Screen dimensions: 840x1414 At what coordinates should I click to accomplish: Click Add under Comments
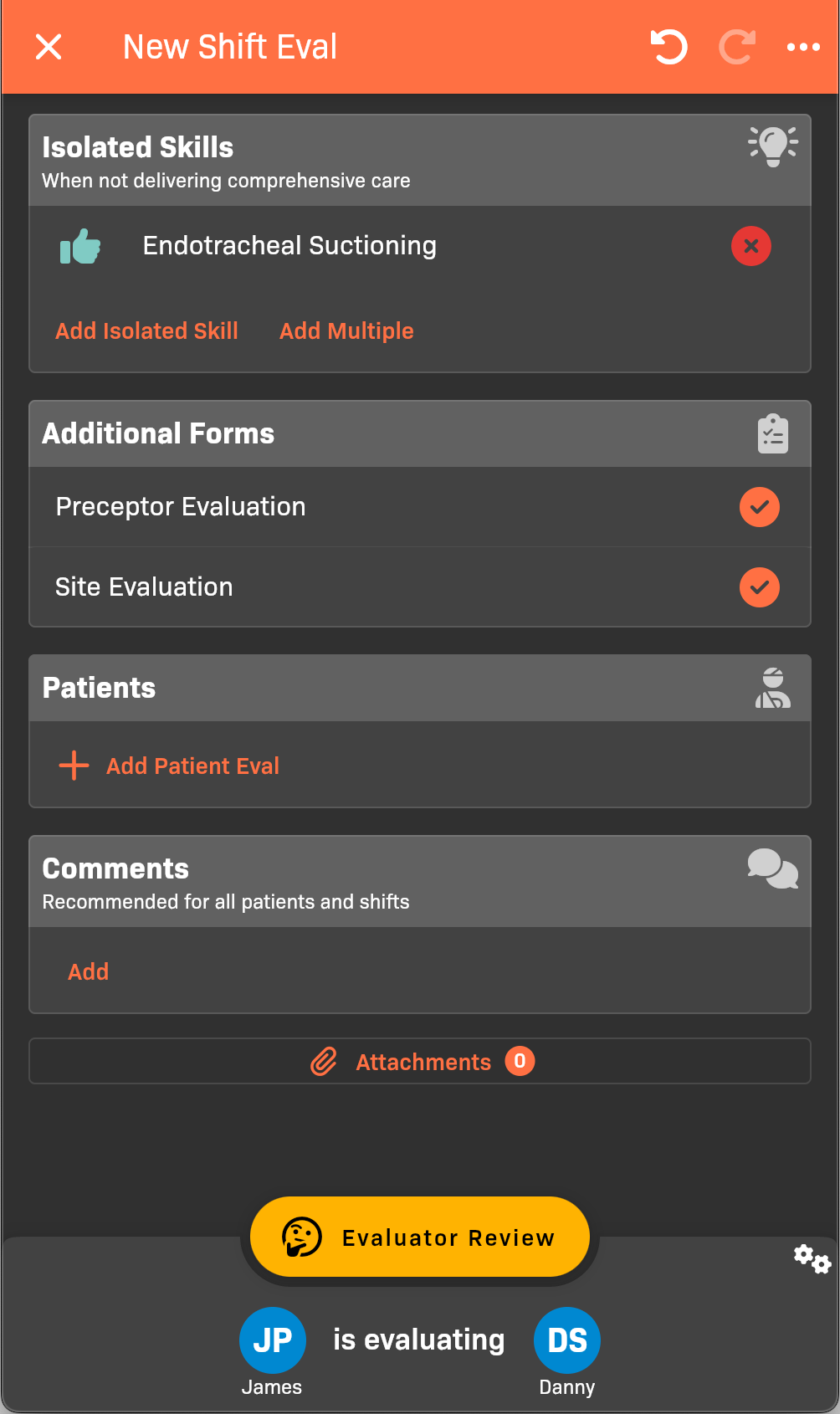coord(89,971)
